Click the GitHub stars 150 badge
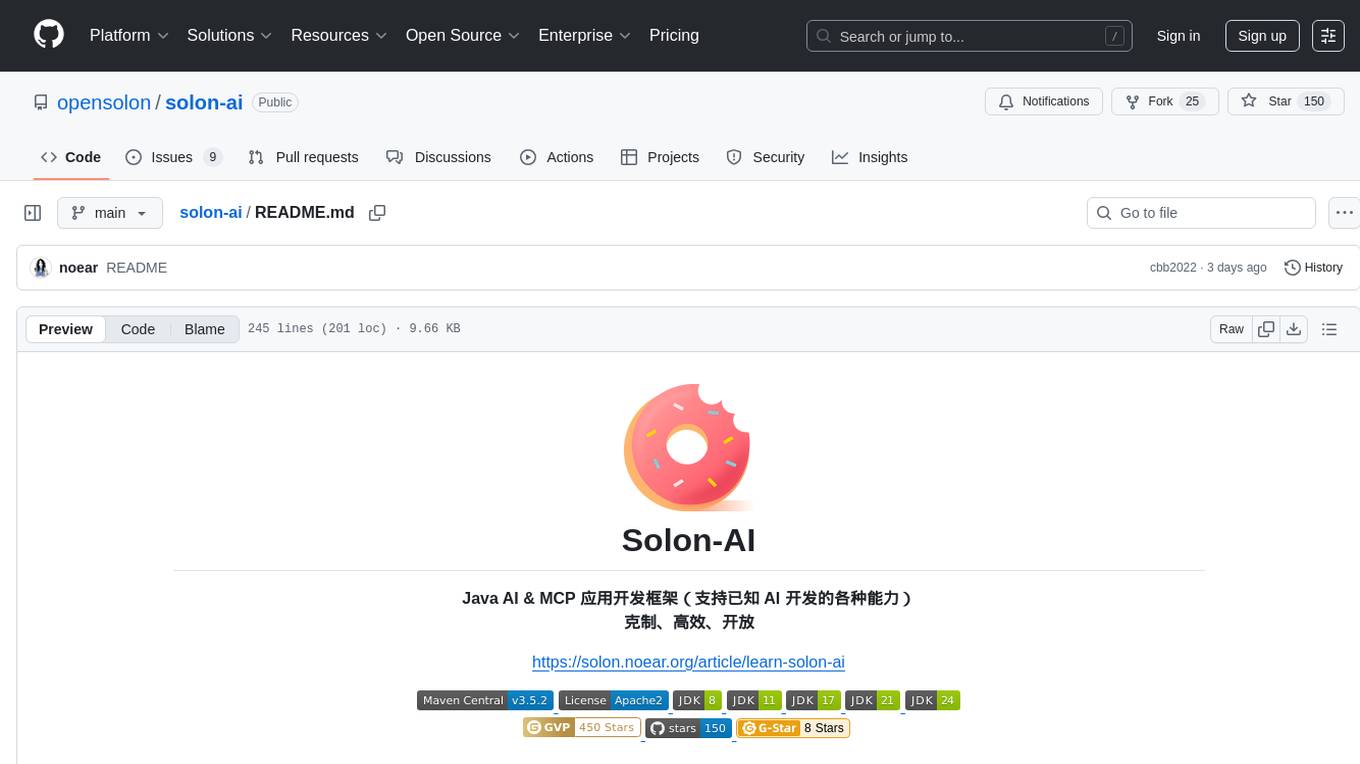1360x764 pixels. click(x=688, y=728)
